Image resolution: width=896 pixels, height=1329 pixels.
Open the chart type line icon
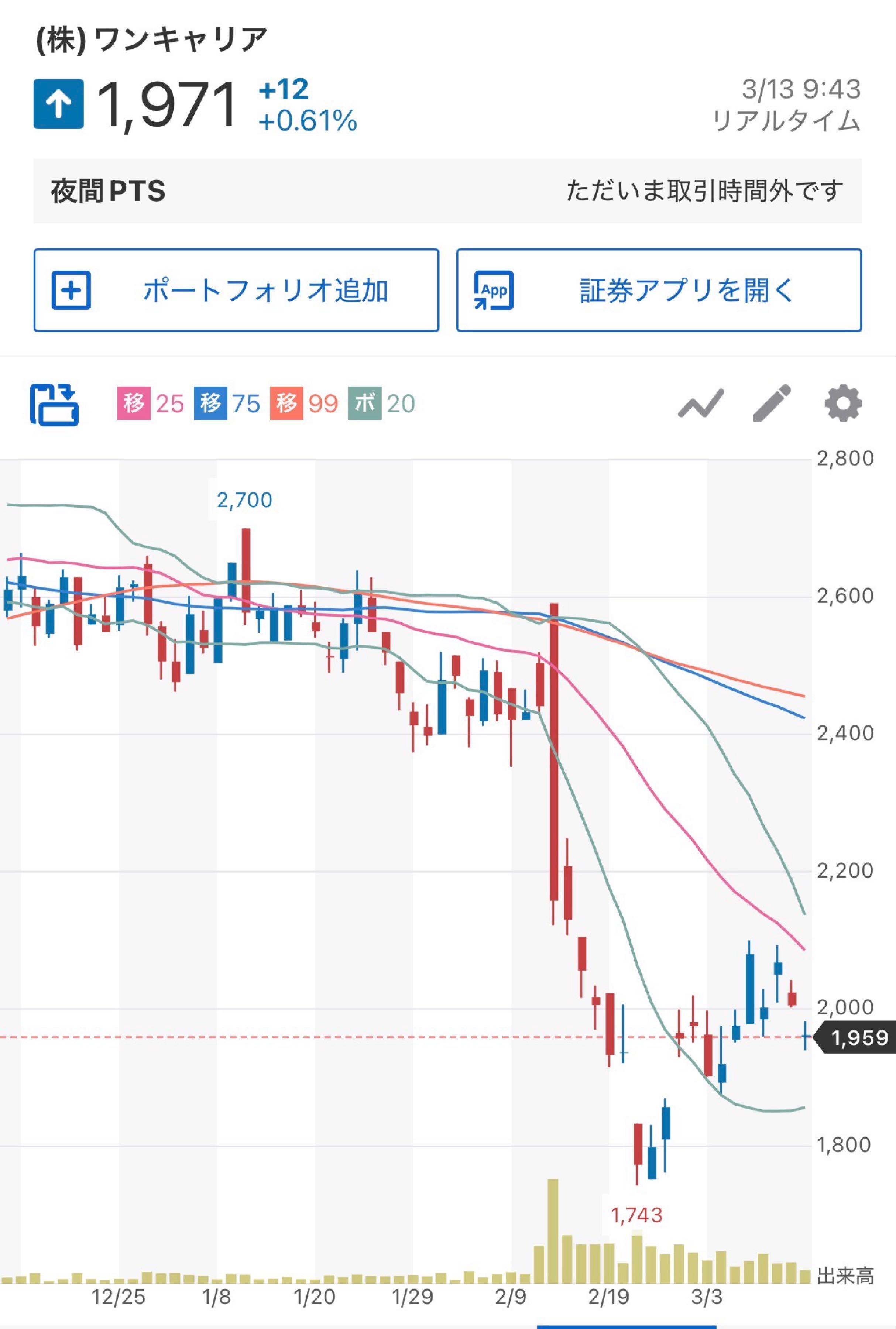point(701,404)
